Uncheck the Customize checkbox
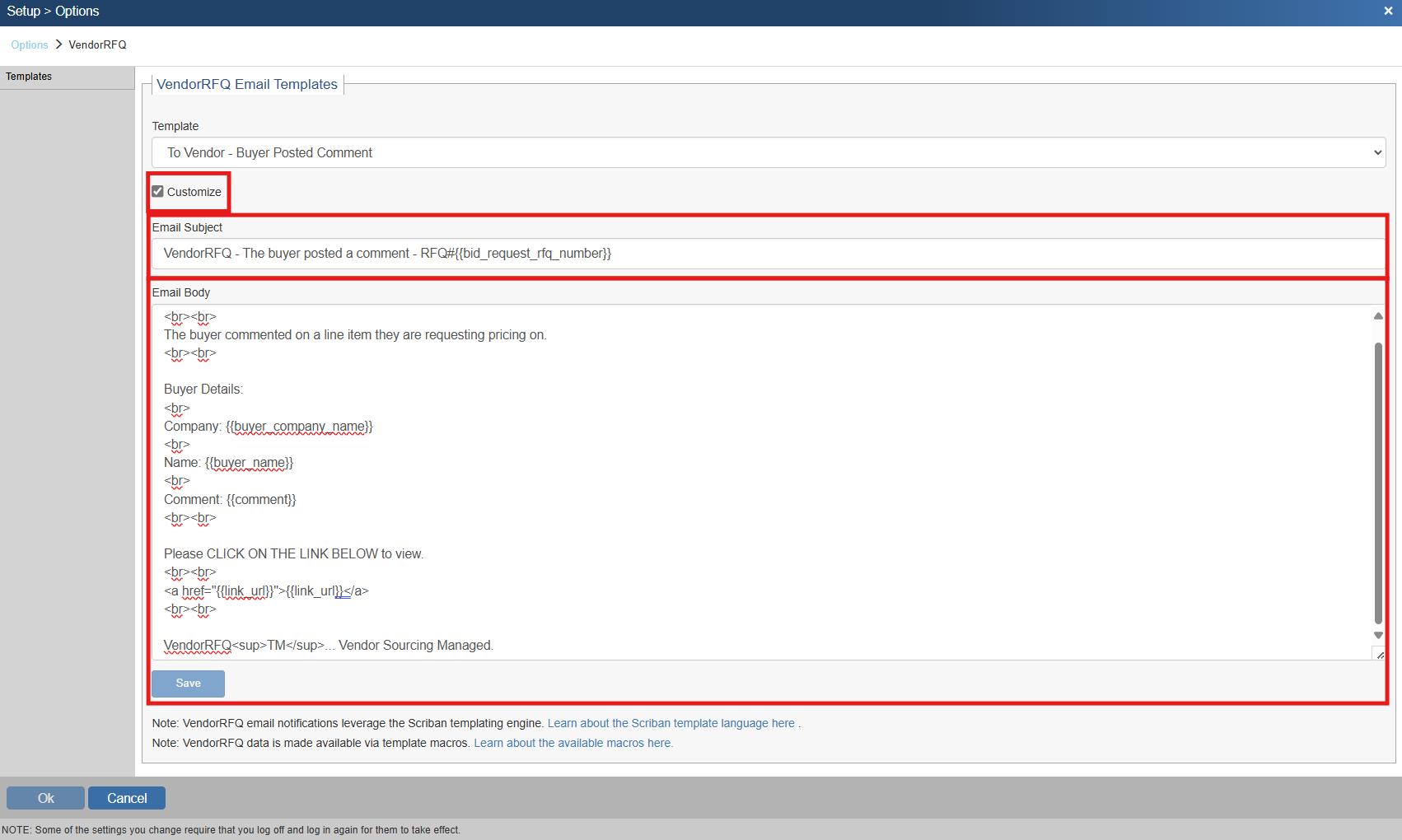 coord(158,192)
